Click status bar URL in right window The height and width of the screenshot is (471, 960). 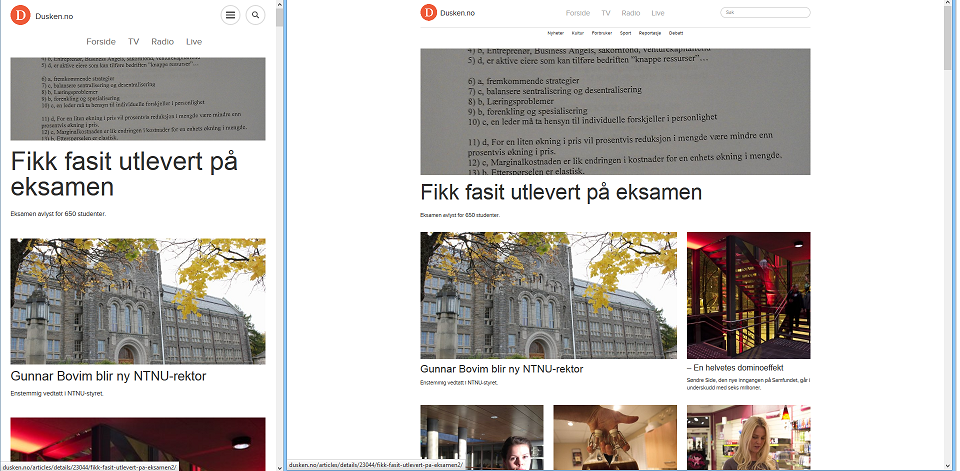(375, 465)
